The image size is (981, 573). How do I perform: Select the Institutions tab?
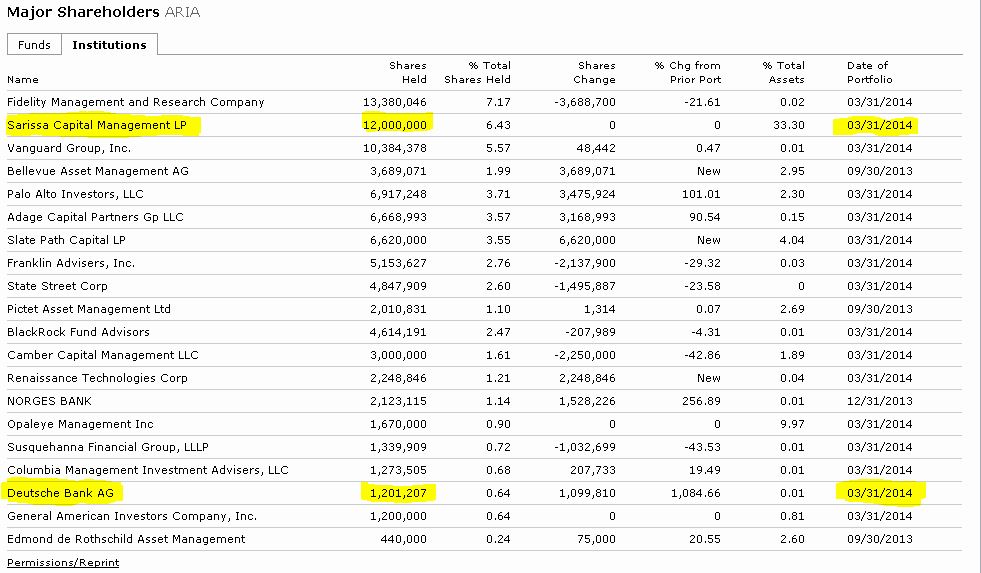pos(109,45)
